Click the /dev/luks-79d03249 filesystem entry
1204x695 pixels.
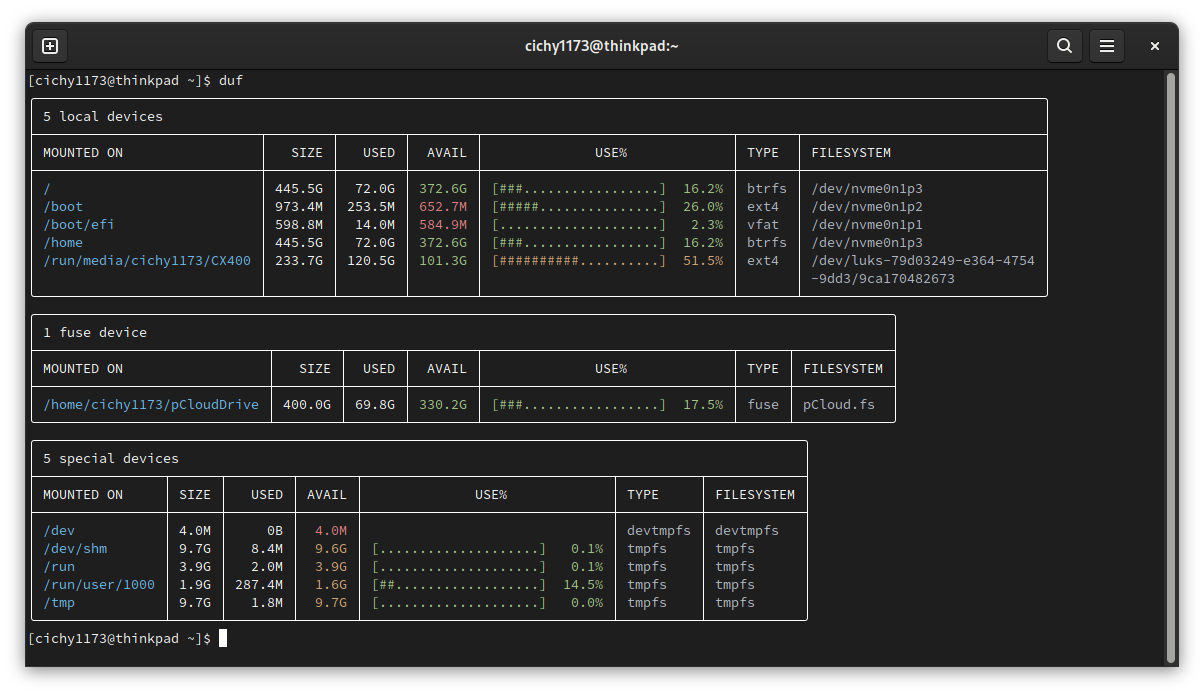tap(923, 269)
